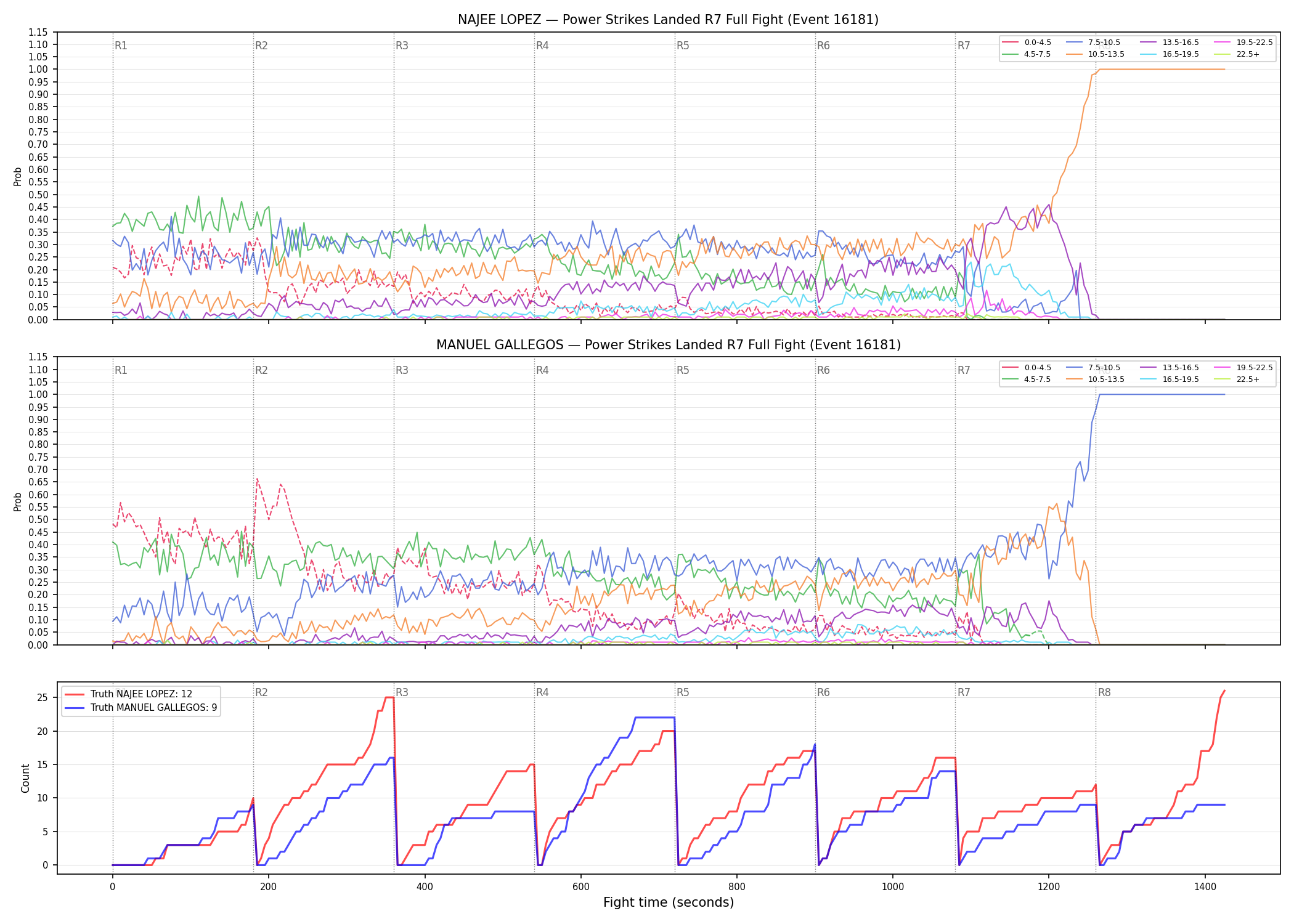Click the R4 round marker in Najee Lopez chart
Viewport: 1294px width, 924px height.
point(542,46)
